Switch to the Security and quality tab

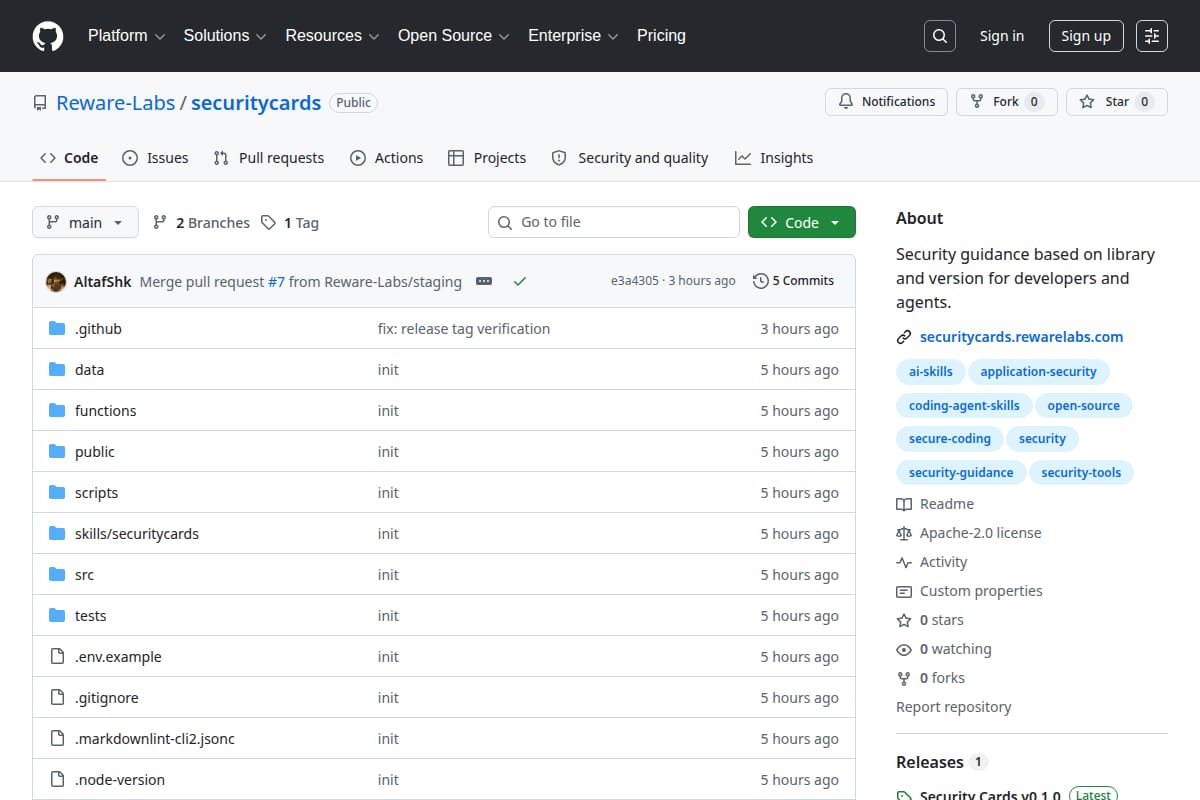pos(630,158)
